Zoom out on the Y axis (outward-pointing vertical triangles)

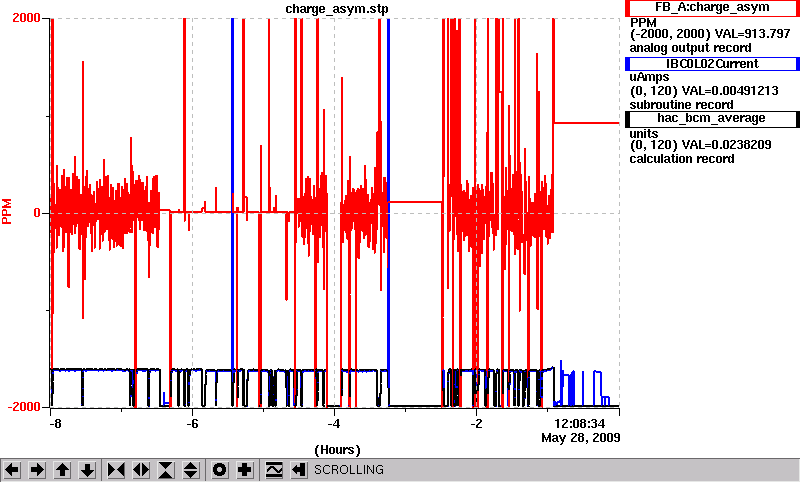(191, 469)
